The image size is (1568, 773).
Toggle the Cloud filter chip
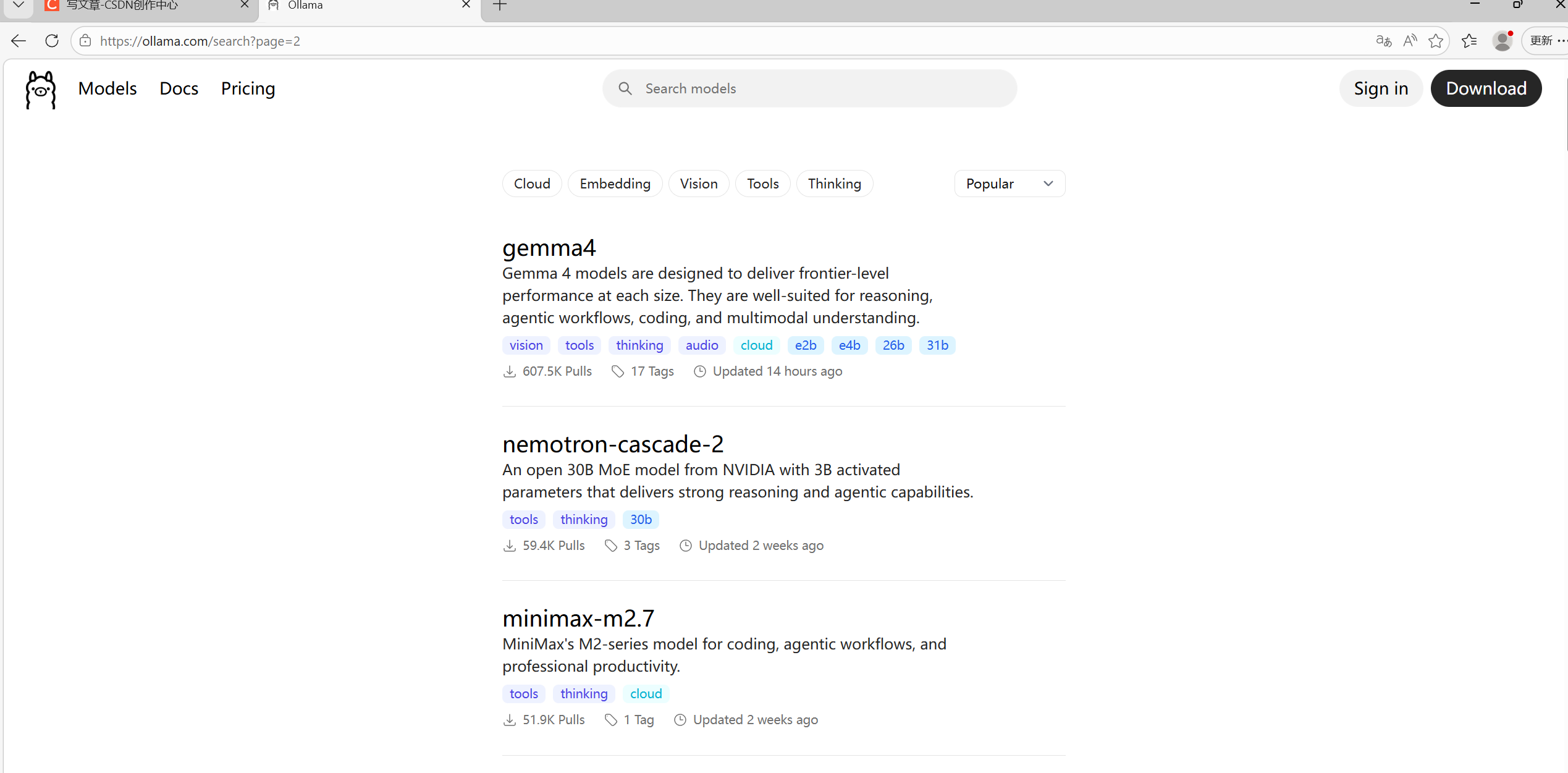click(531, 184)
